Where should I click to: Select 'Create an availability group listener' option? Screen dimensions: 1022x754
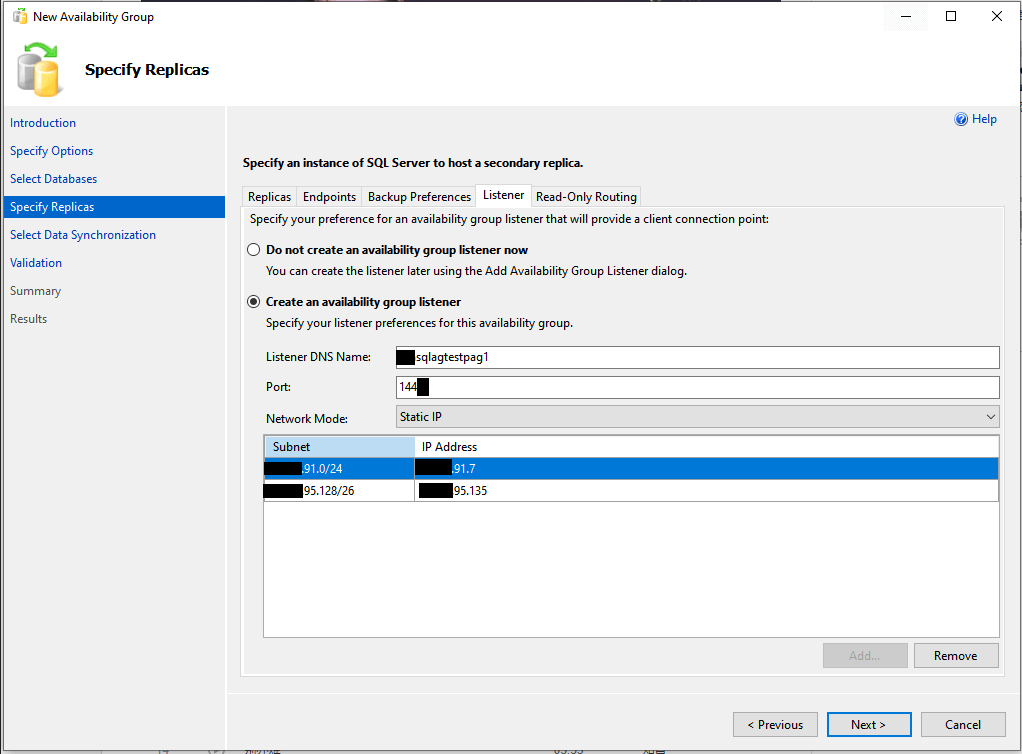coord(254,302)
